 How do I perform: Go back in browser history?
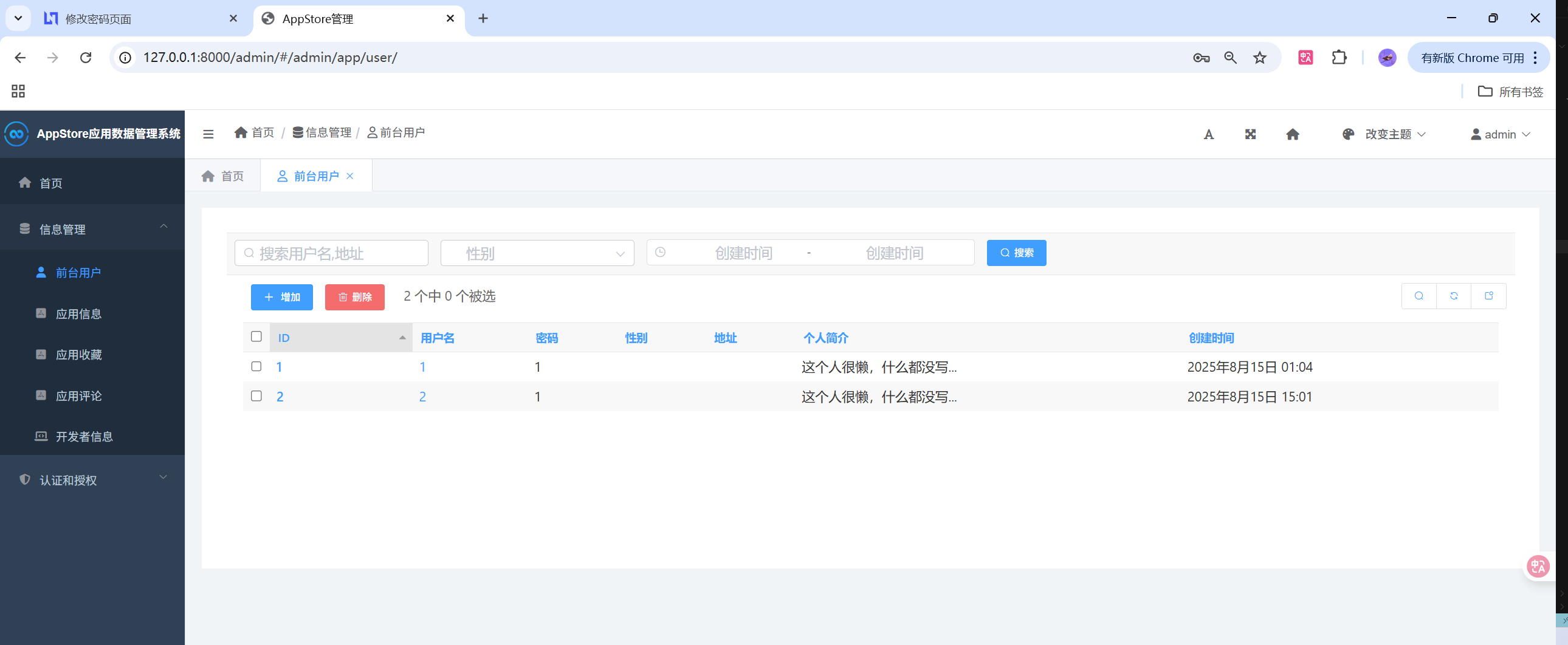click(20, 58)
